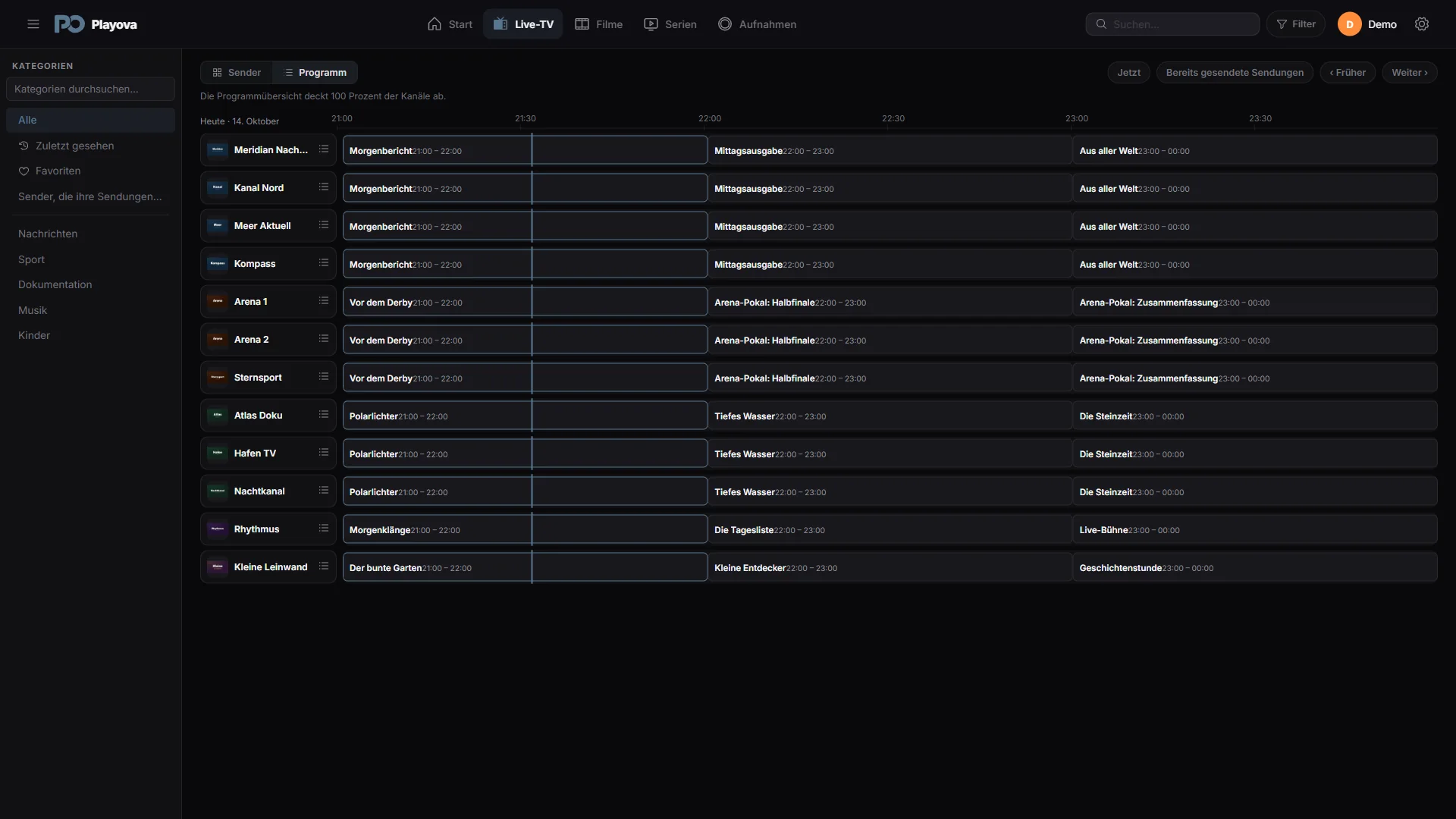
Task: Open list icon for Meridian Nach... channel
Action: (324, 149)
